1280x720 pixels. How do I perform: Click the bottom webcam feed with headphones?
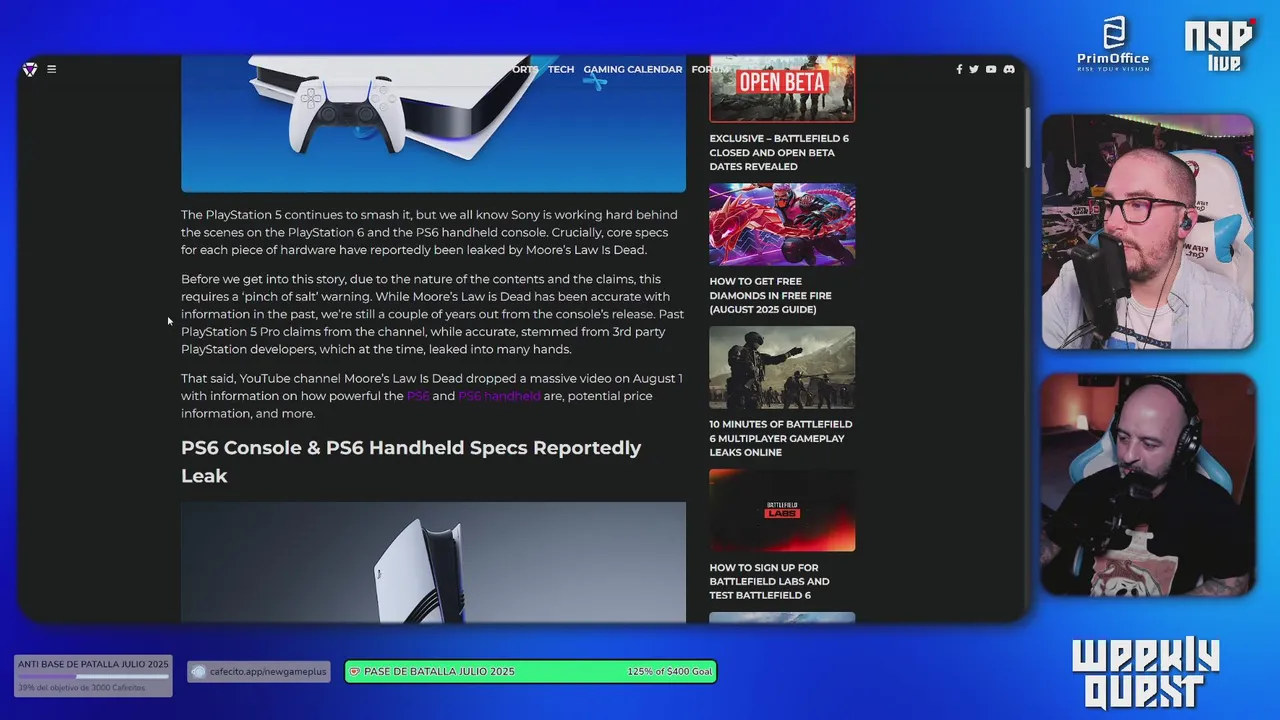[1147, 485]
